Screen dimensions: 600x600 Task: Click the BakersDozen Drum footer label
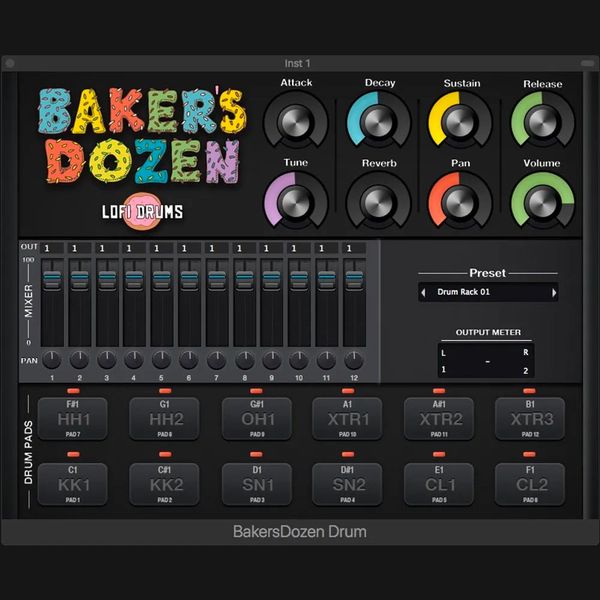pyautogui.click(x=300, y=532)
